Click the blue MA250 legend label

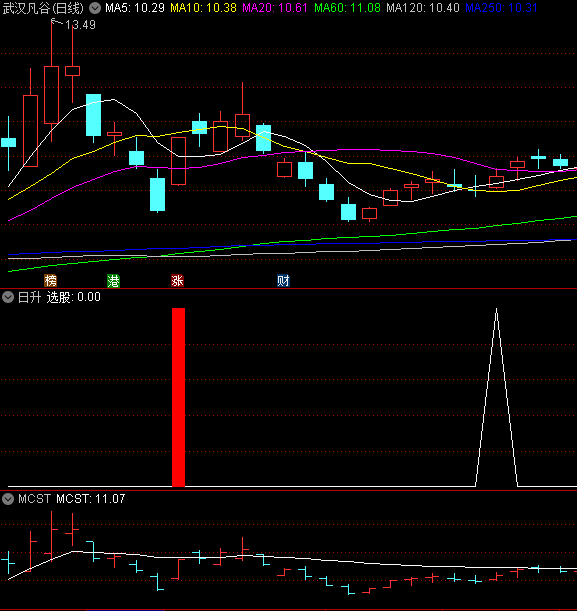coord(501,8)
